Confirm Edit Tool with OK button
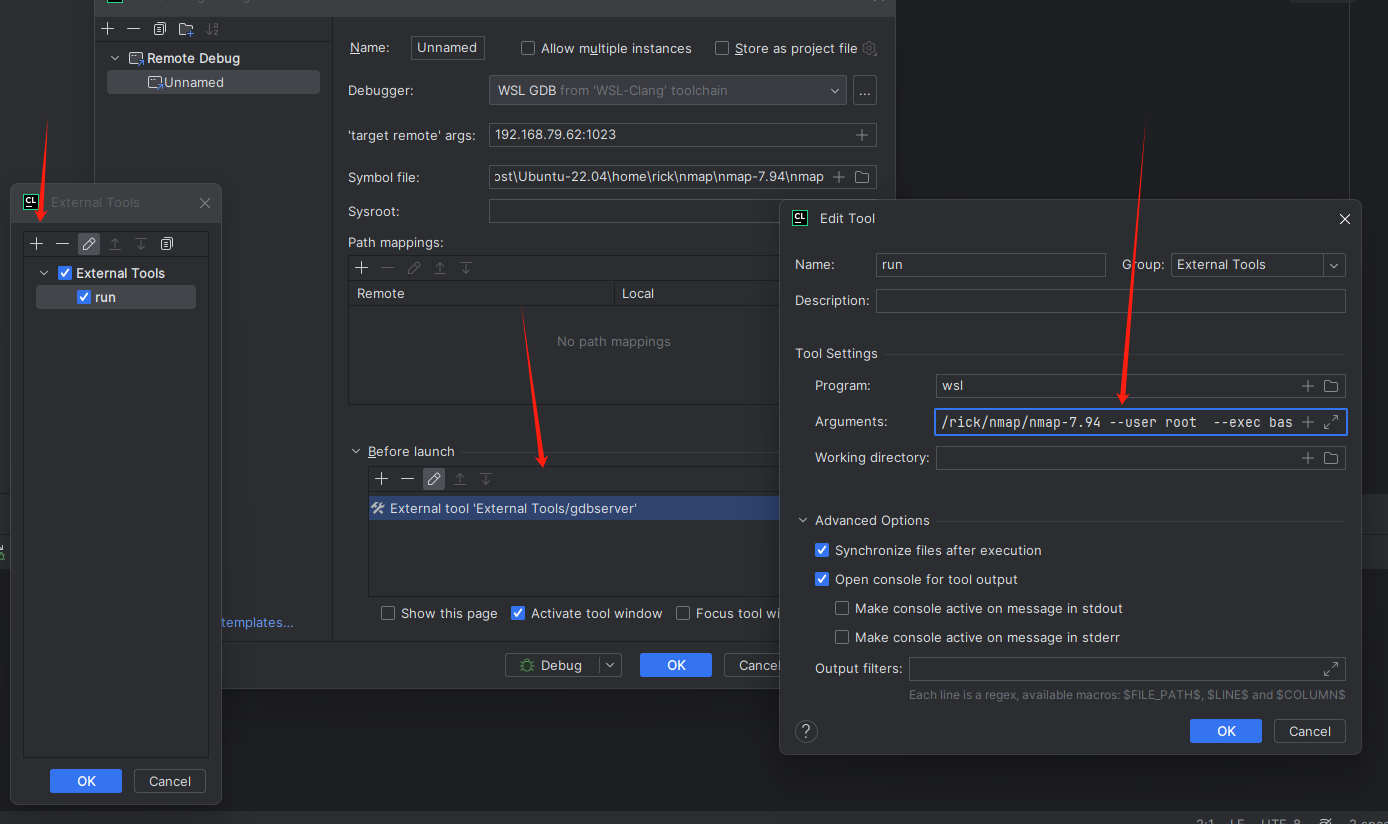The height and width of the screenshot is (824, 1388). 1226,731
